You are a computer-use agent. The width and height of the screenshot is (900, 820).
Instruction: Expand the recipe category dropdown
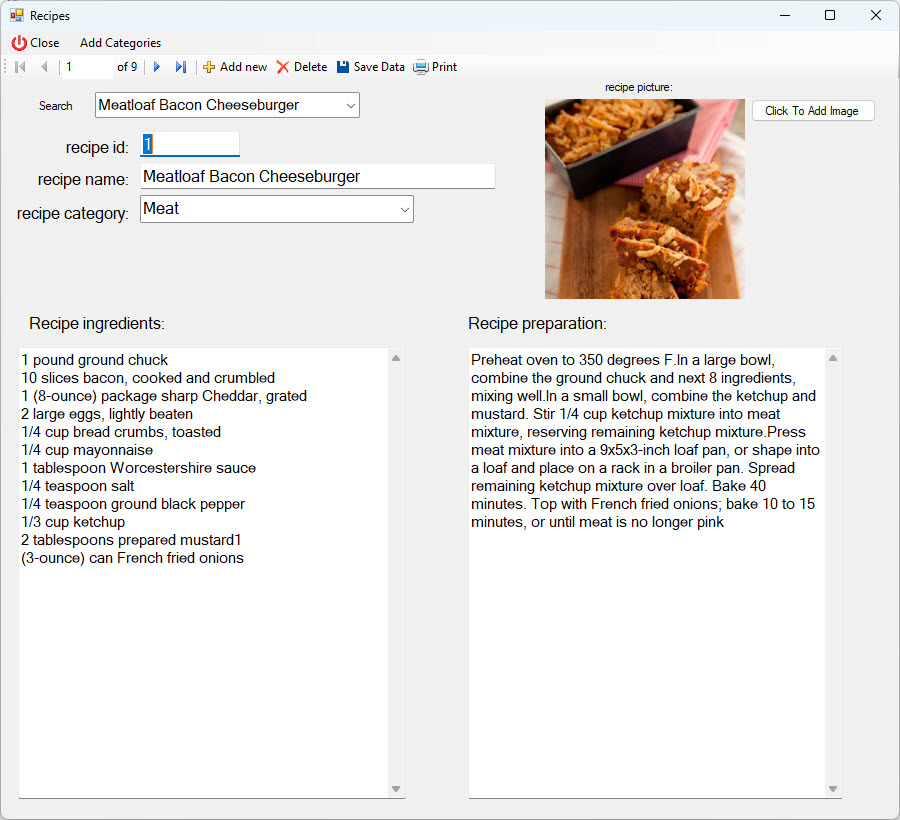[x=404, y=209]
